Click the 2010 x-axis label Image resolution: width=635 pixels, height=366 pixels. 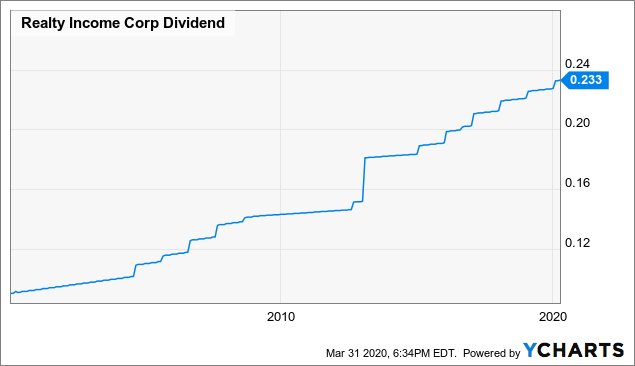[281, 317]
